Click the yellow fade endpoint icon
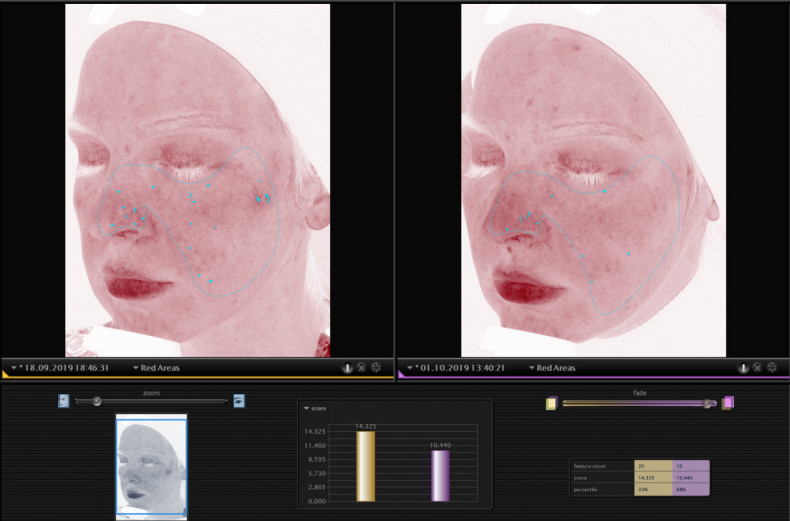Screen dimensions: 790x521 pyautogui.click(x=551, y=403)
